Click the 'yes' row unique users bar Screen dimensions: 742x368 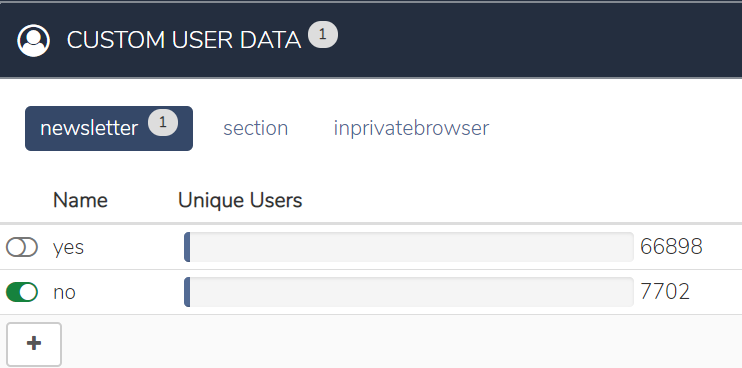pos(409,247)
